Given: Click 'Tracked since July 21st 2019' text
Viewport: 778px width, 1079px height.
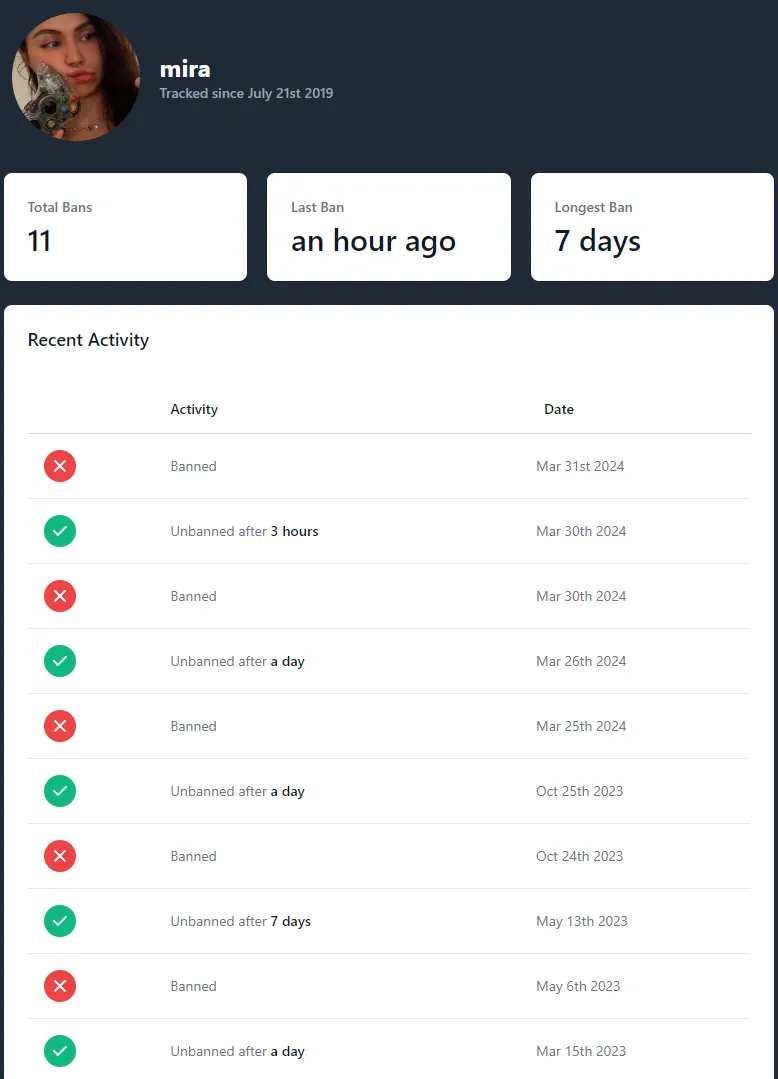Looking at the screenshot, I should coord(246,94).
